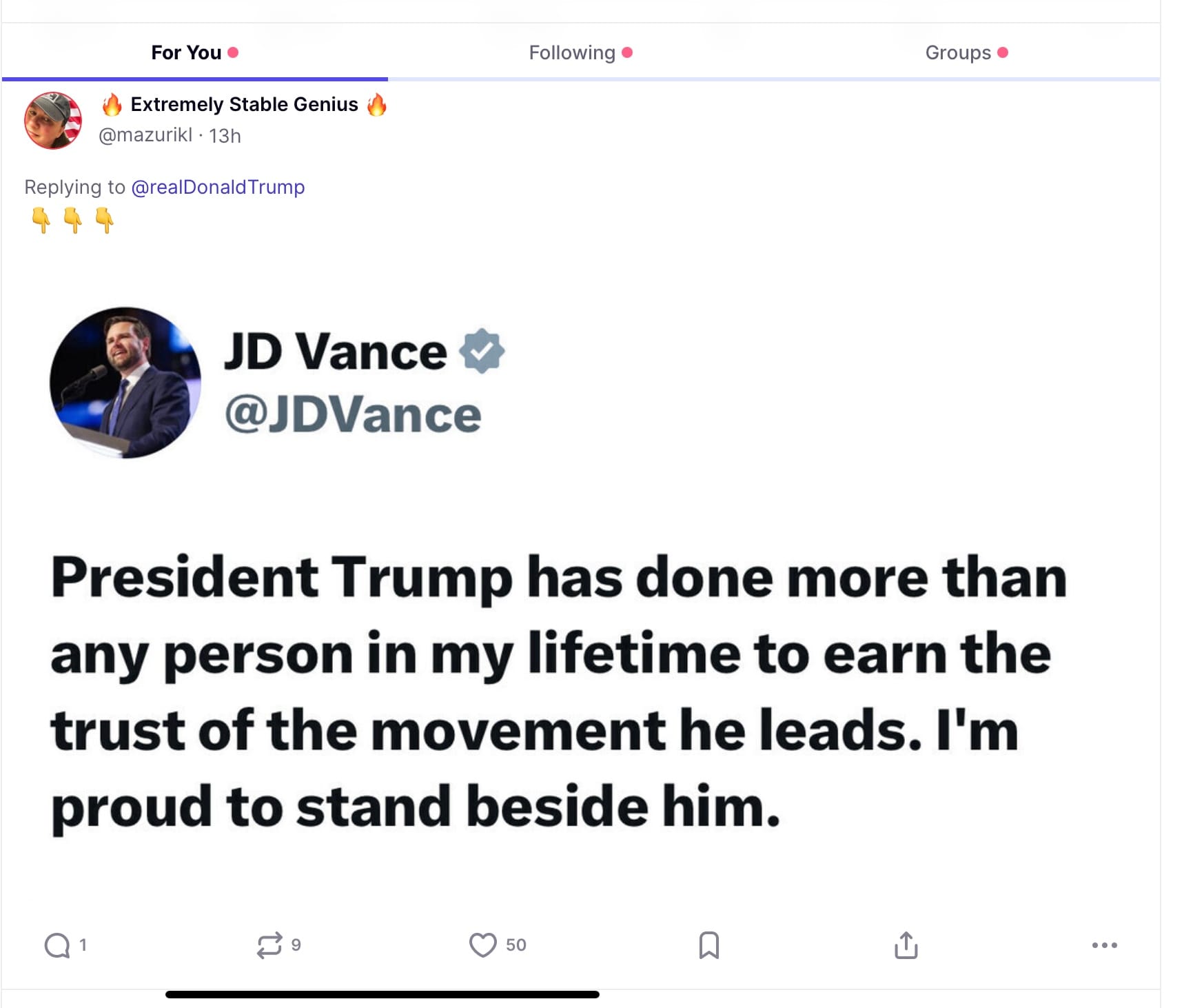Viewport: 1204px width, 1008px height.
Task: Tap the home indicator bar at bottom
Action: [x=382, y=994]
